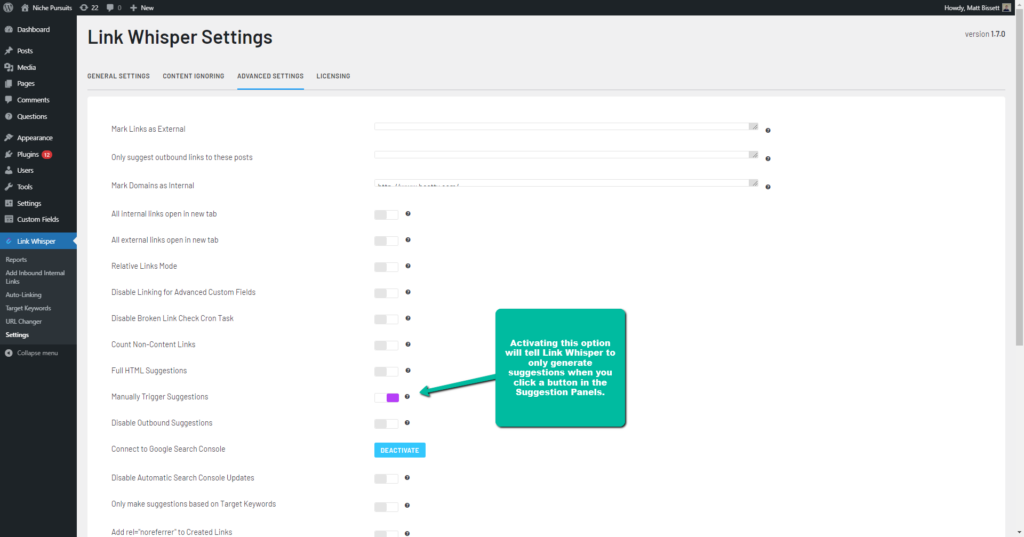Toggle Disable Broken Link Check Cron Task

386,319
